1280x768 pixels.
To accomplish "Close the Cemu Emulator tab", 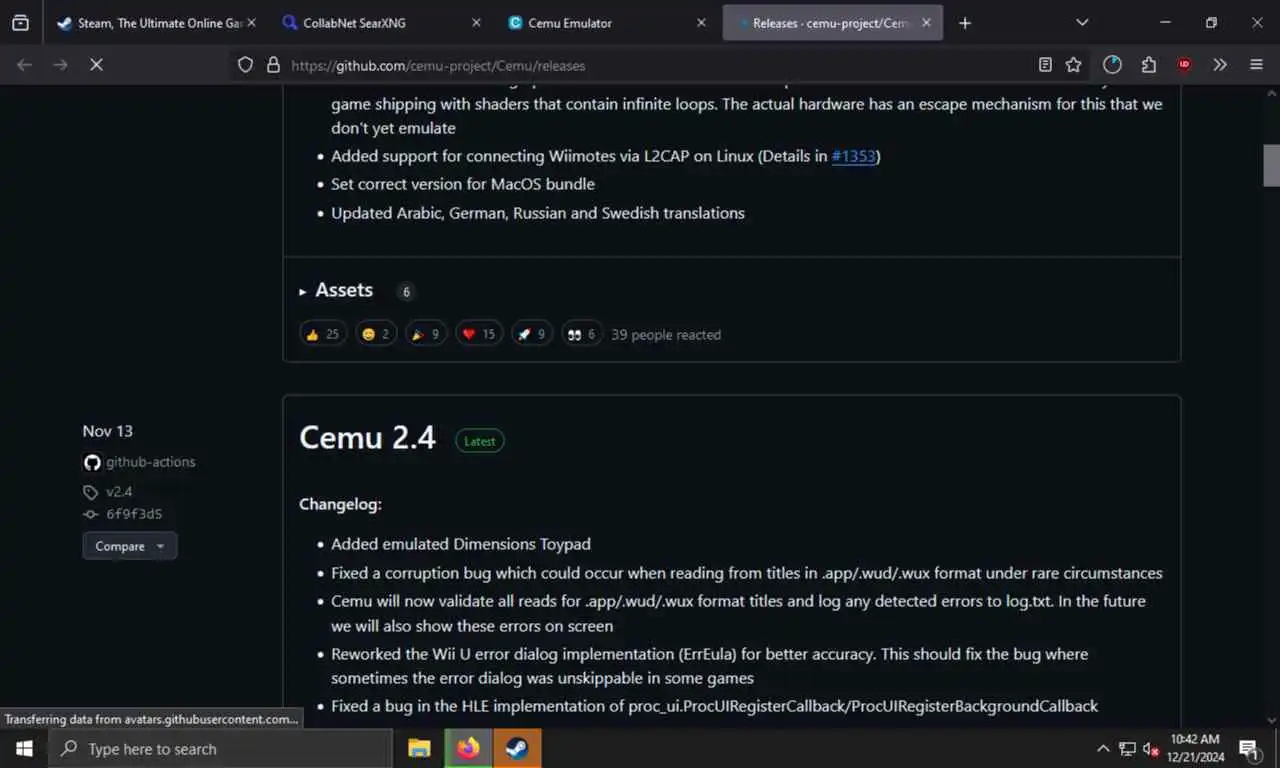I will 701,22.
